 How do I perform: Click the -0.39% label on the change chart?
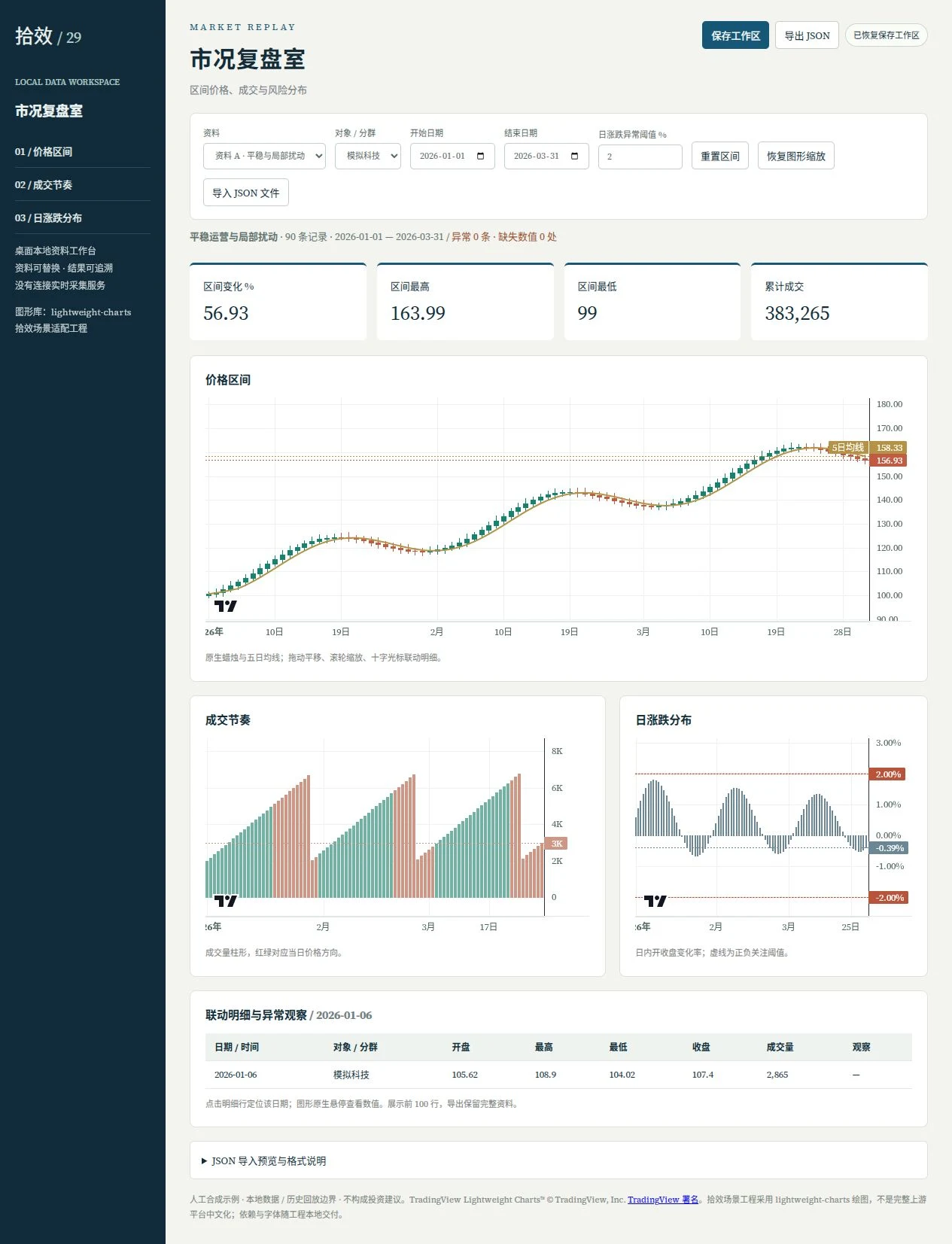(889, 848)
